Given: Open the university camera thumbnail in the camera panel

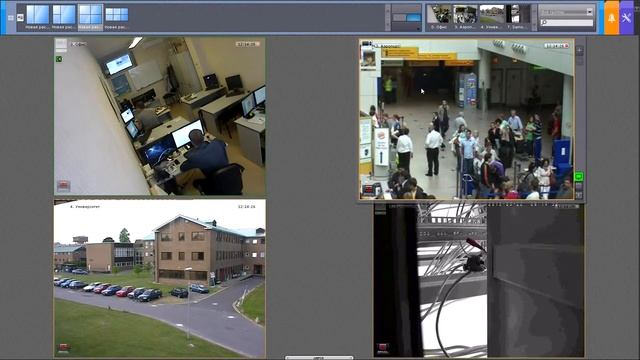Looking at the screenshot, I should pyautogui.click(x=491, y=14).
